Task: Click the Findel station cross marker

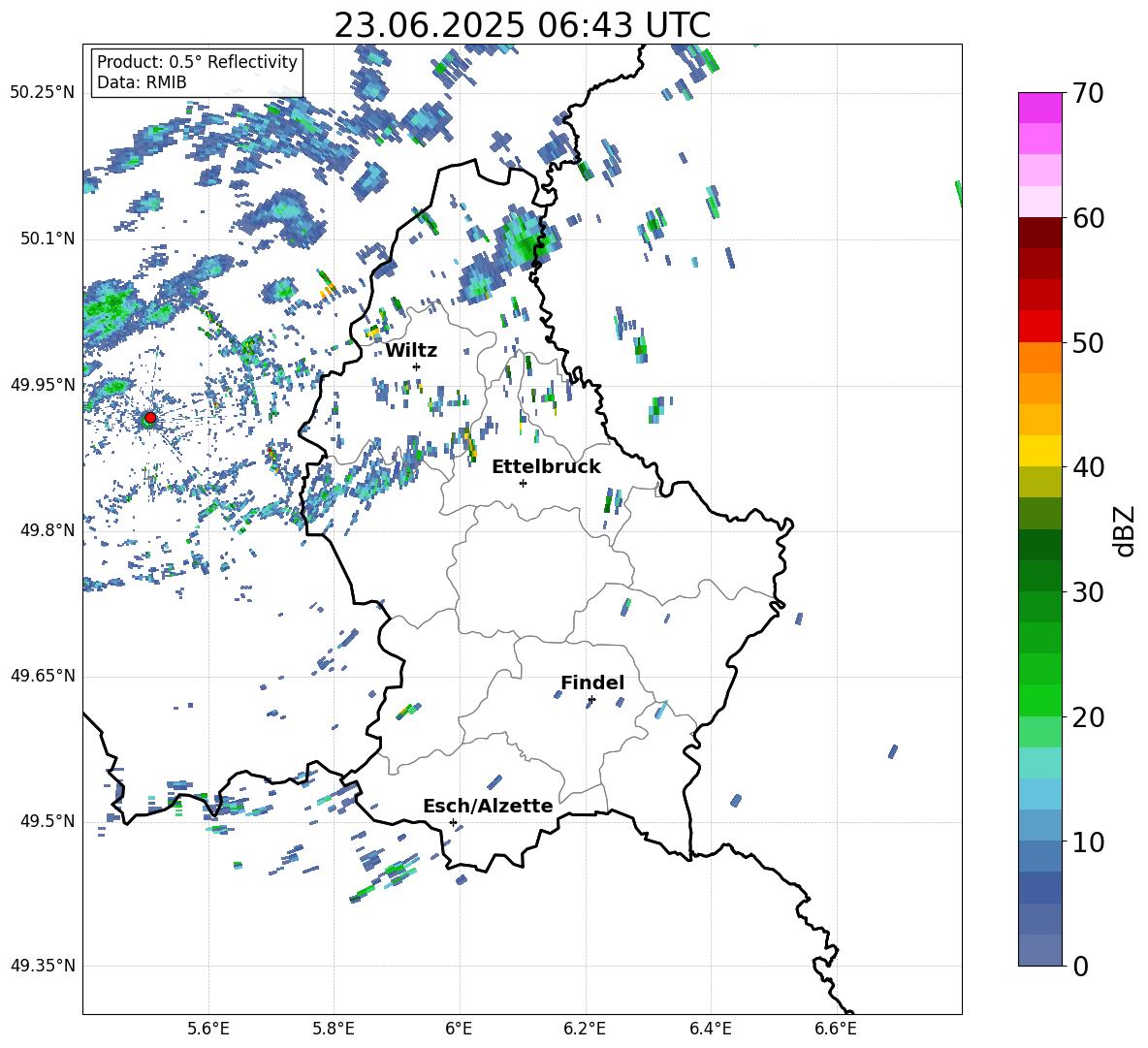Action: point(591,700)
